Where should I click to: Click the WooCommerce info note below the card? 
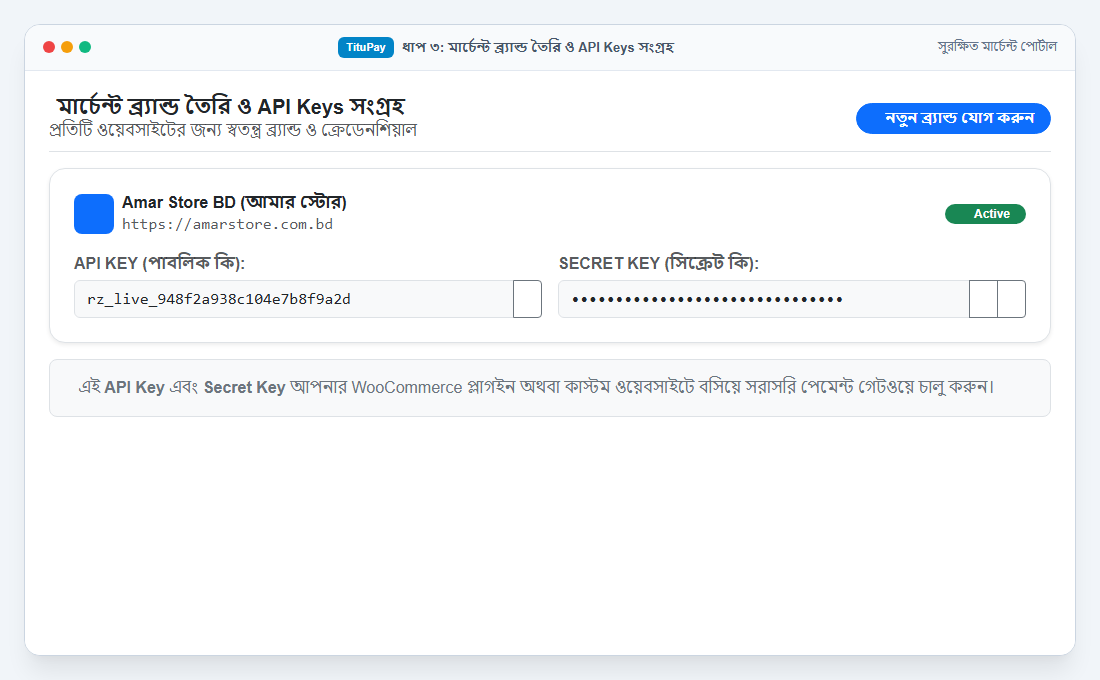[x=550, y=388]
